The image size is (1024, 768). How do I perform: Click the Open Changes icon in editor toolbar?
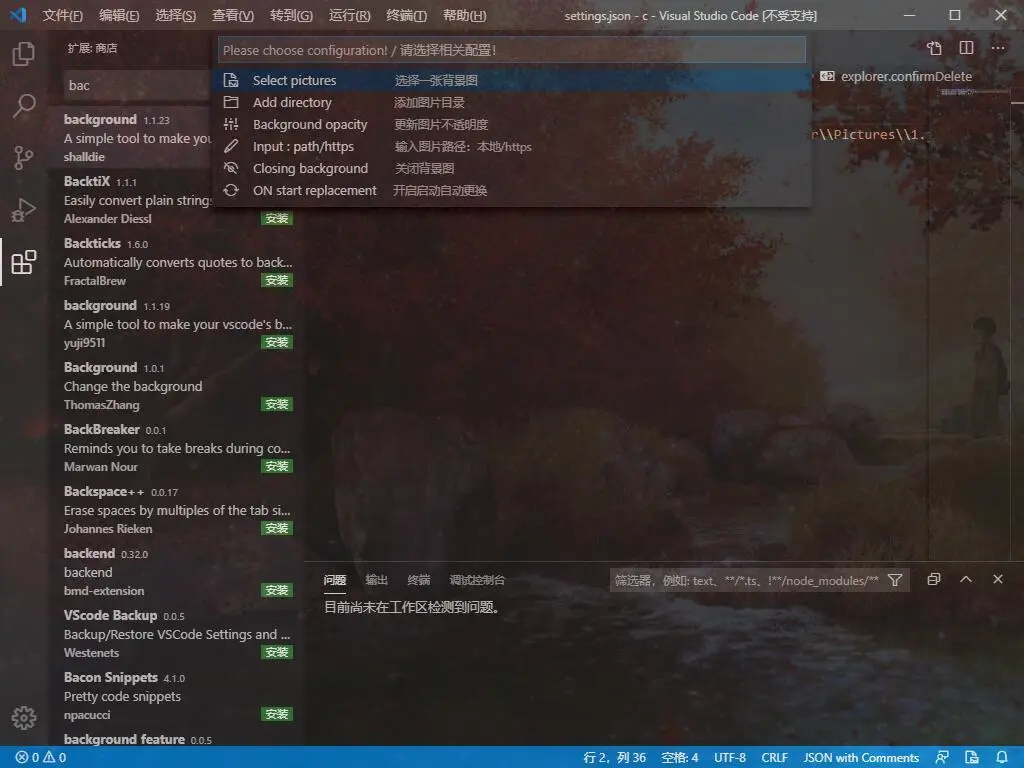(935, 48)
